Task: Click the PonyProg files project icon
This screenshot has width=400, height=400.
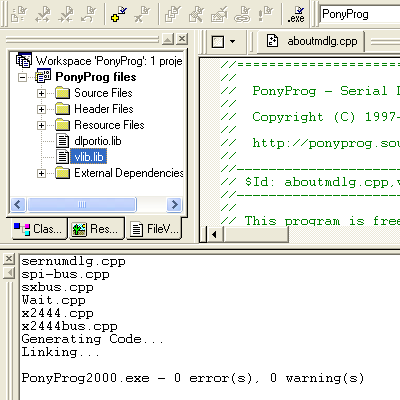Action: 43,76
